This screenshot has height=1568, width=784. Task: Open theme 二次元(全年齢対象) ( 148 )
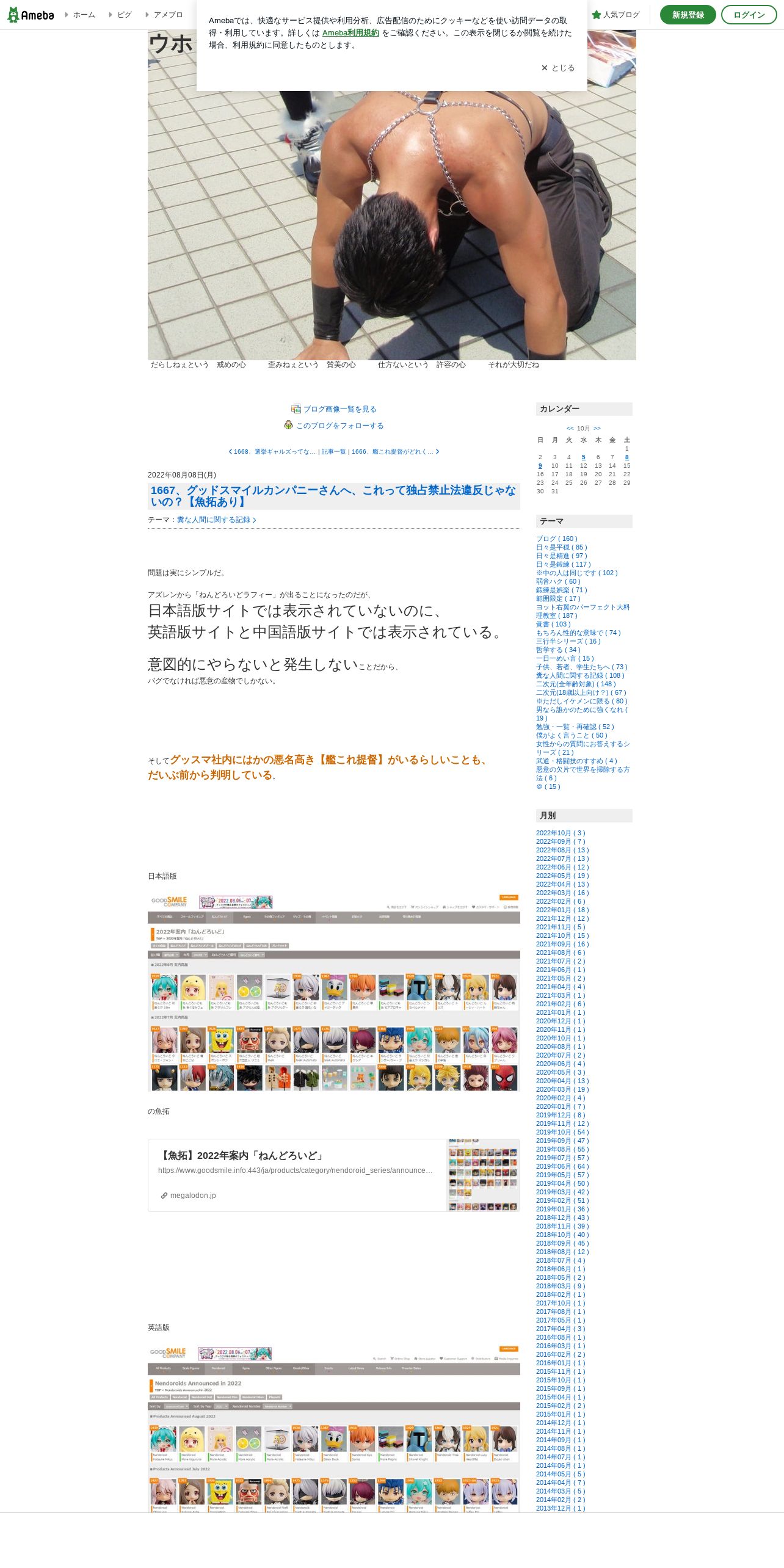[576, 684]
